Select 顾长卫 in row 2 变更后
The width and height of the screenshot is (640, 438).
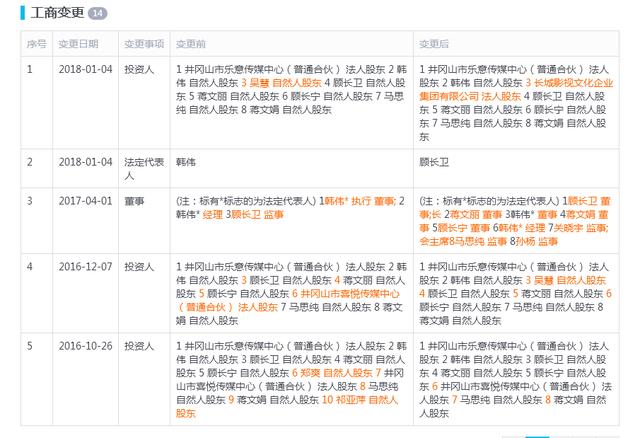point(434,162)
